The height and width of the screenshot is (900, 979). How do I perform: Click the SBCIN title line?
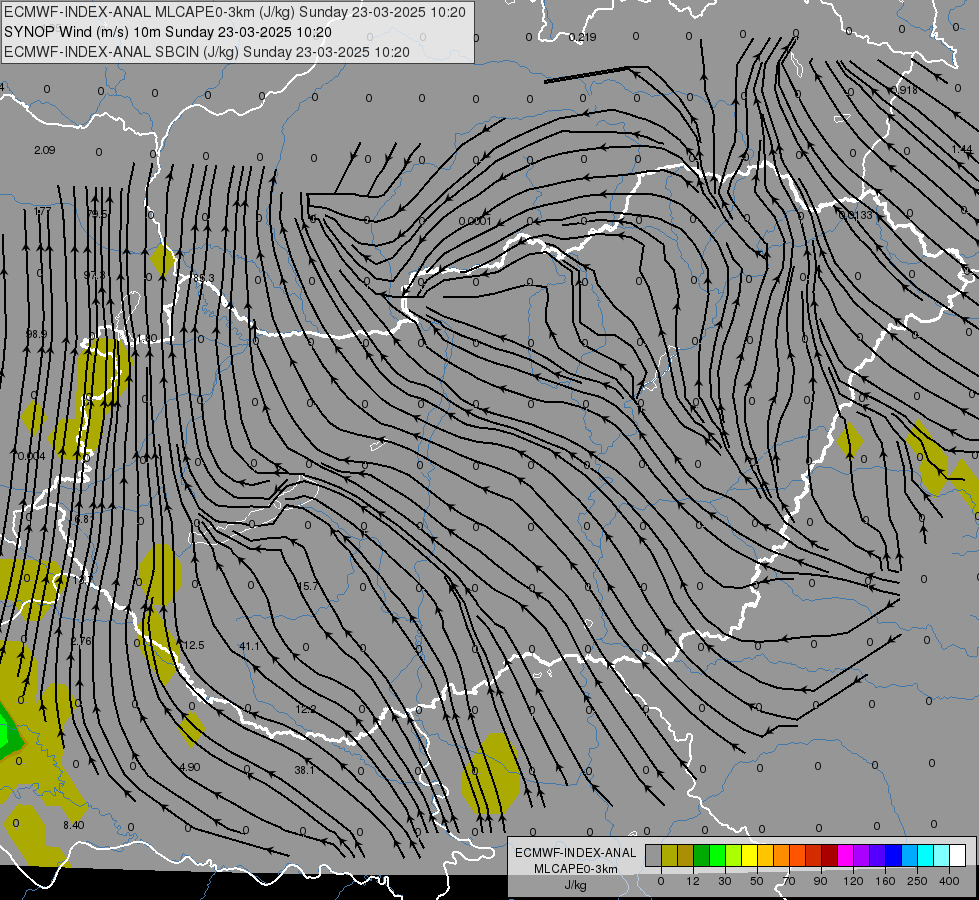tap(207, 52)
